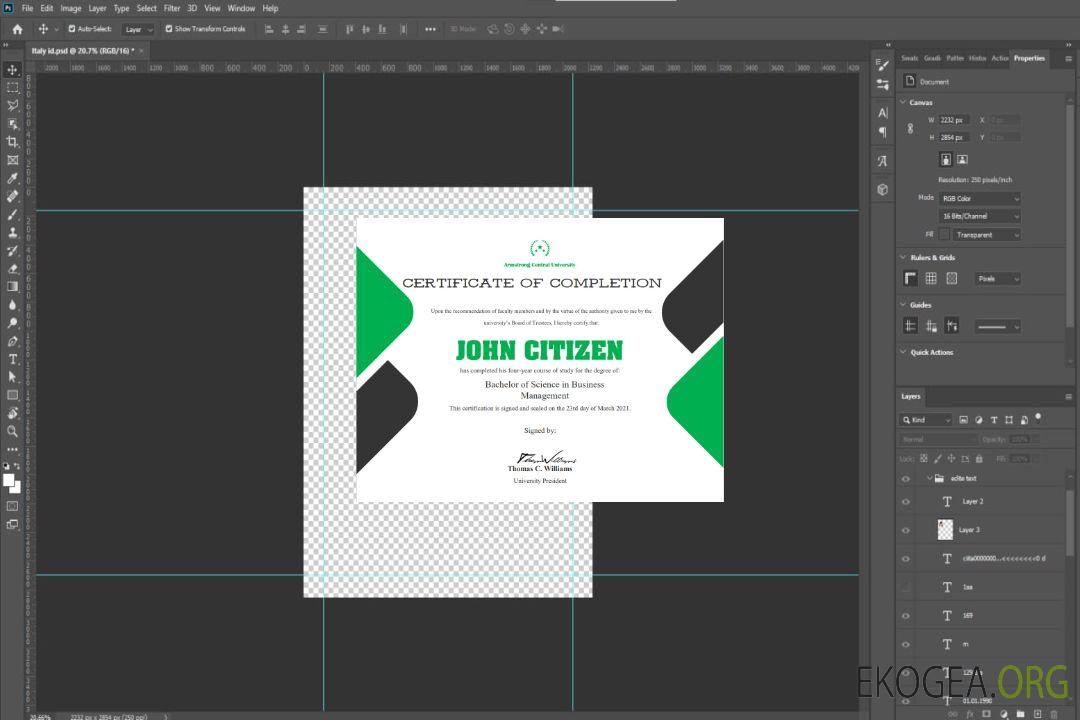Click the Home icon in options bar

click(17, 29)
